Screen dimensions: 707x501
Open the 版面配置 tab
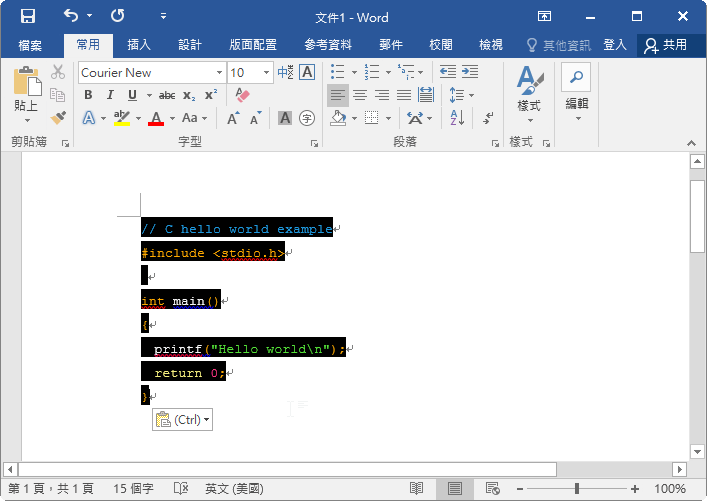pyautogui.click(x=252, y=45)
